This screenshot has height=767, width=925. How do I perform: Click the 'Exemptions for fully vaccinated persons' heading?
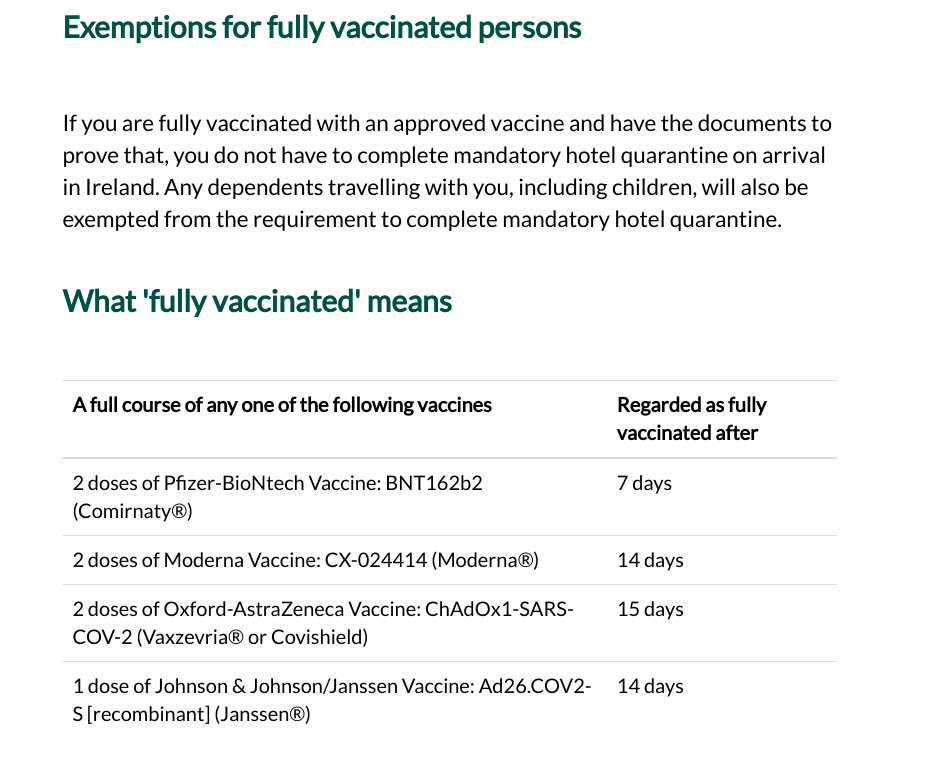point(322,27)
